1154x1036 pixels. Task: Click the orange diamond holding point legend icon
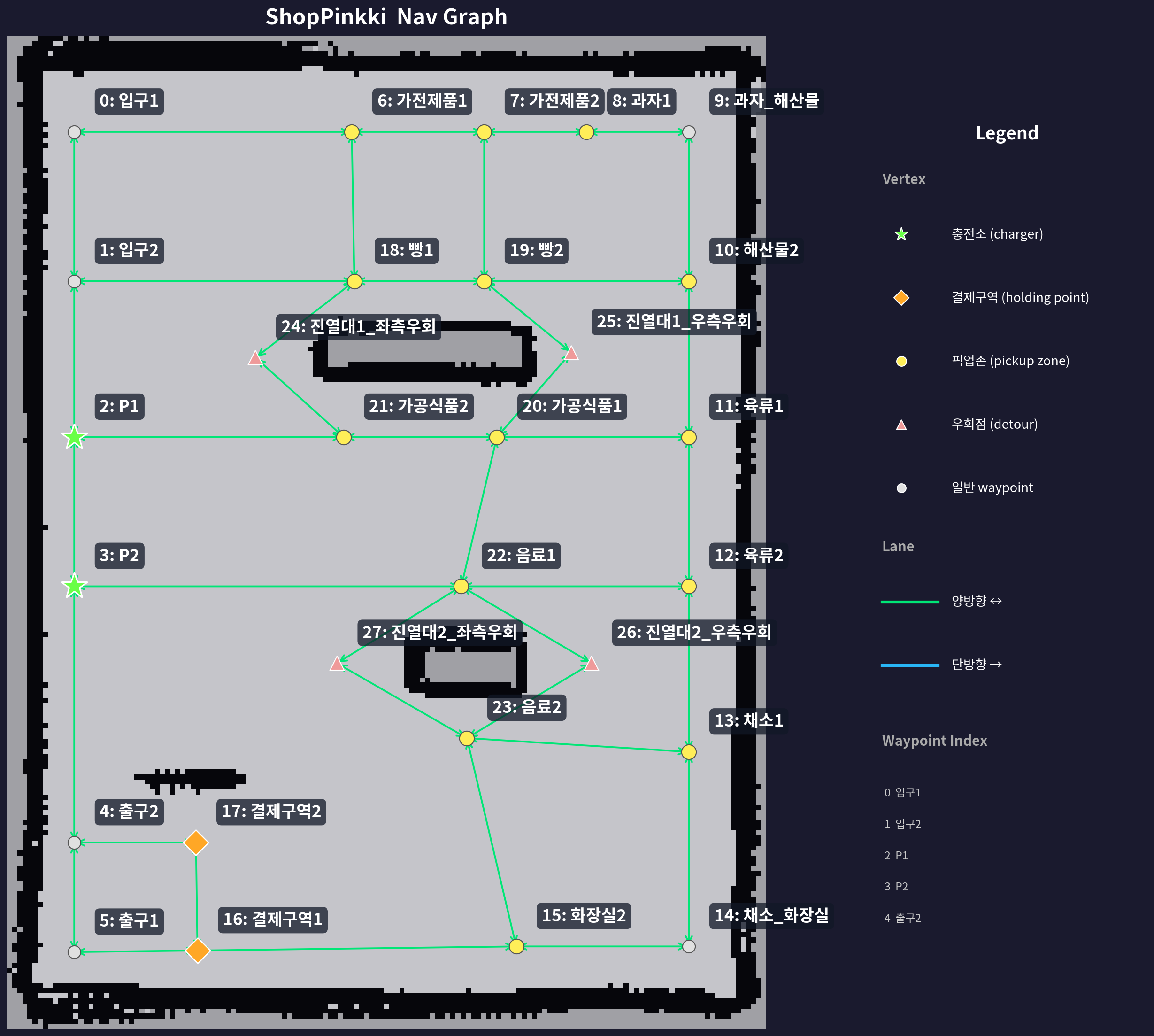point(901,298)
